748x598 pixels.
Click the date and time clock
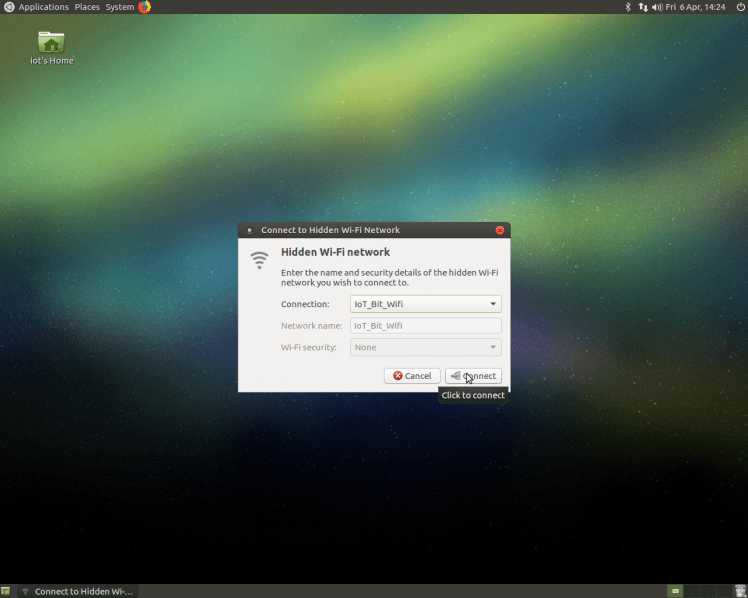(696, 7)
